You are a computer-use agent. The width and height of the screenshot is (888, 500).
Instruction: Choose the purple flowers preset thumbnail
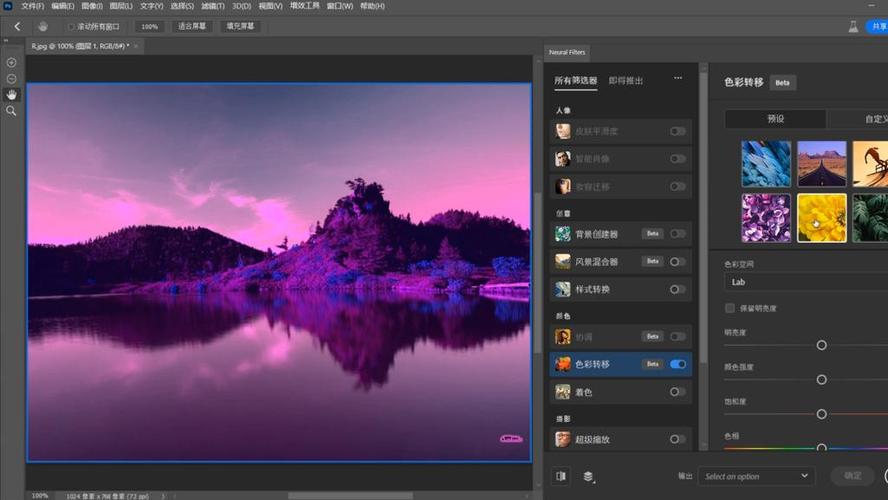point(766,218)
